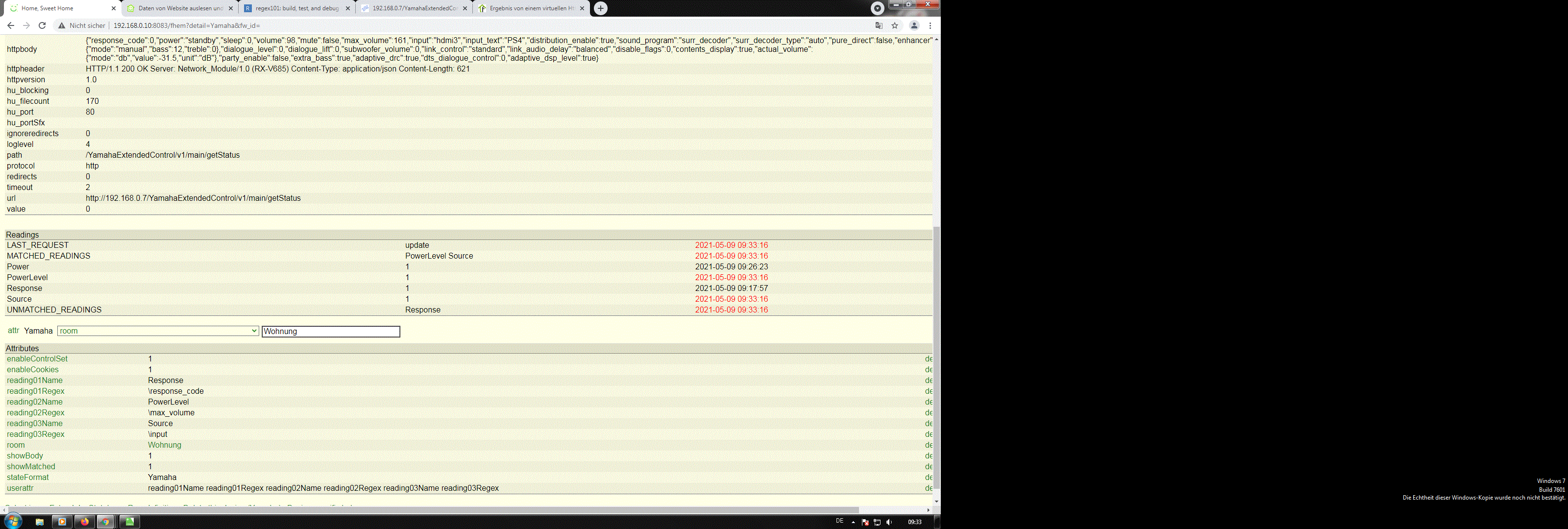
Task: Show hidden system tray icons
Action: coord(853,522)
